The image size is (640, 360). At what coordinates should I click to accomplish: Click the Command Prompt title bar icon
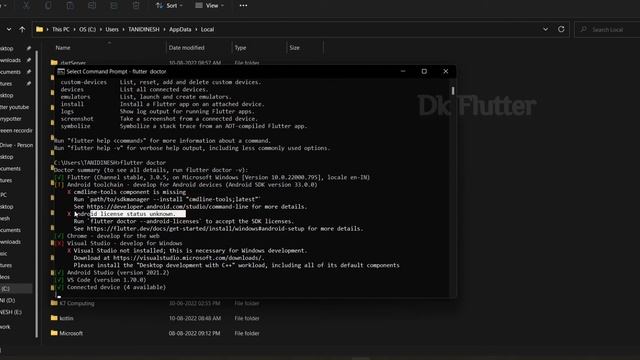[61, 71]
